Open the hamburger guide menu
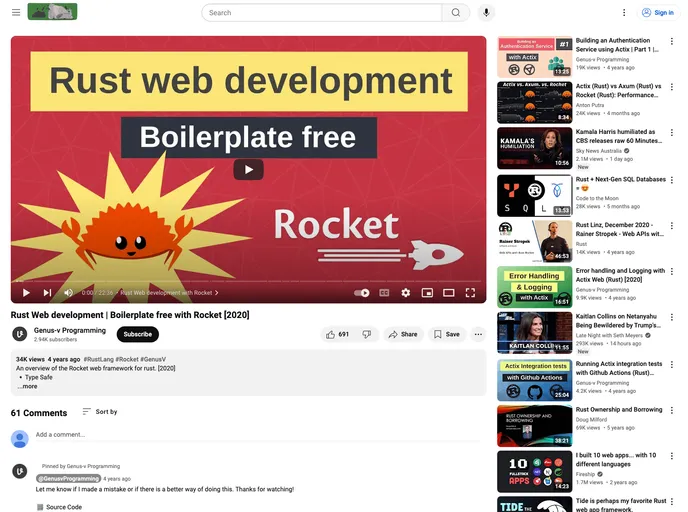Image resolution: width=688 pixels, height=512 pixels. pyautogui.click(x=16, y=12)
